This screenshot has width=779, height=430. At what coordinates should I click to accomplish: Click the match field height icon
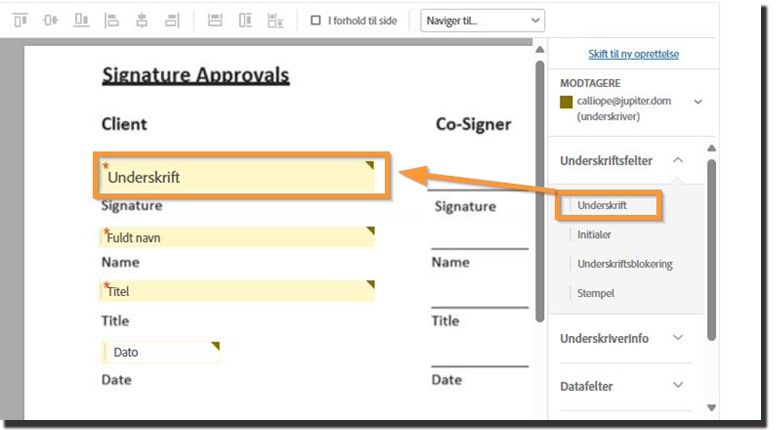[245, 20]
